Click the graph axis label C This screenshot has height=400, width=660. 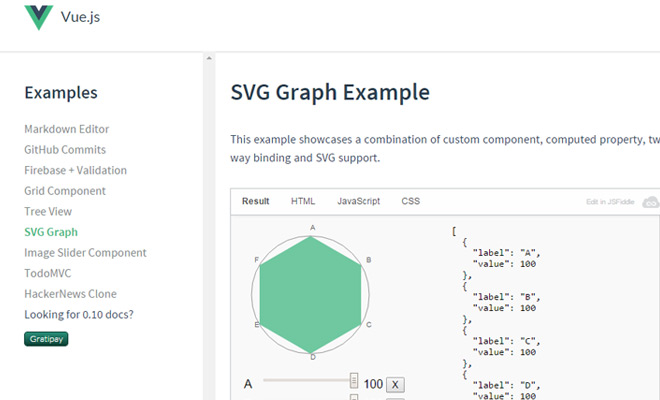[x=369, y=325]
